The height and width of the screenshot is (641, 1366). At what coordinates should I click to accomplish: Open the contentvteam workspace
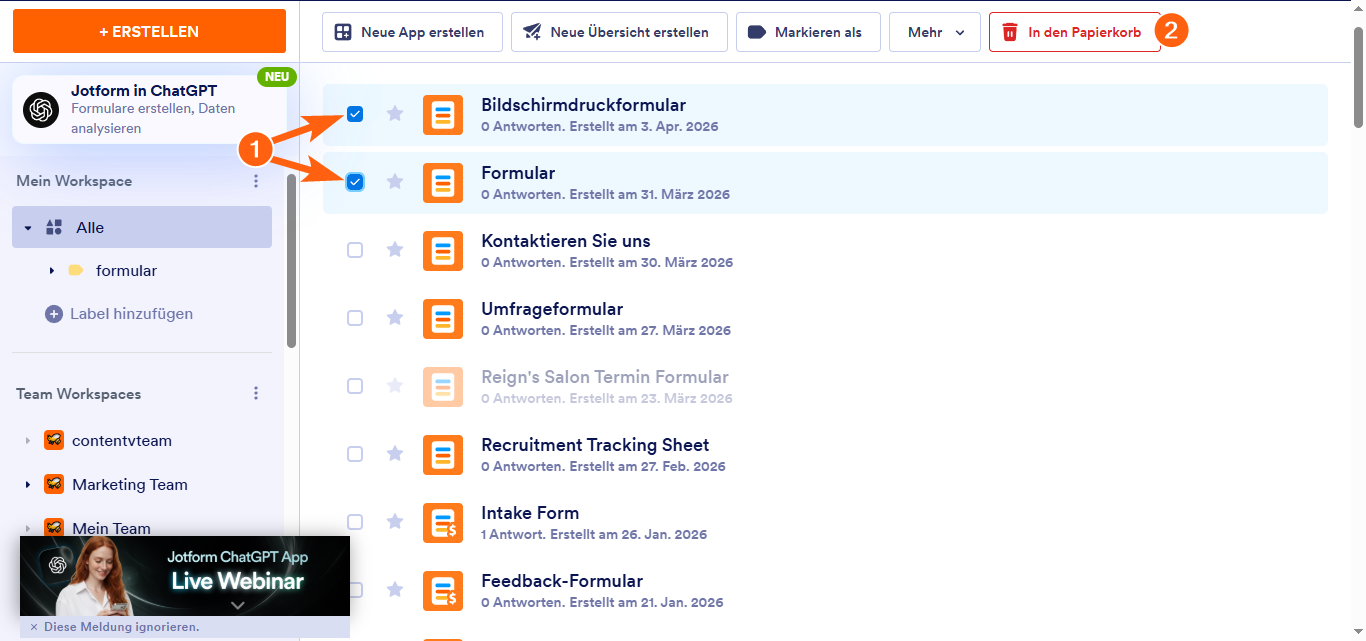[x=121, y=441]
